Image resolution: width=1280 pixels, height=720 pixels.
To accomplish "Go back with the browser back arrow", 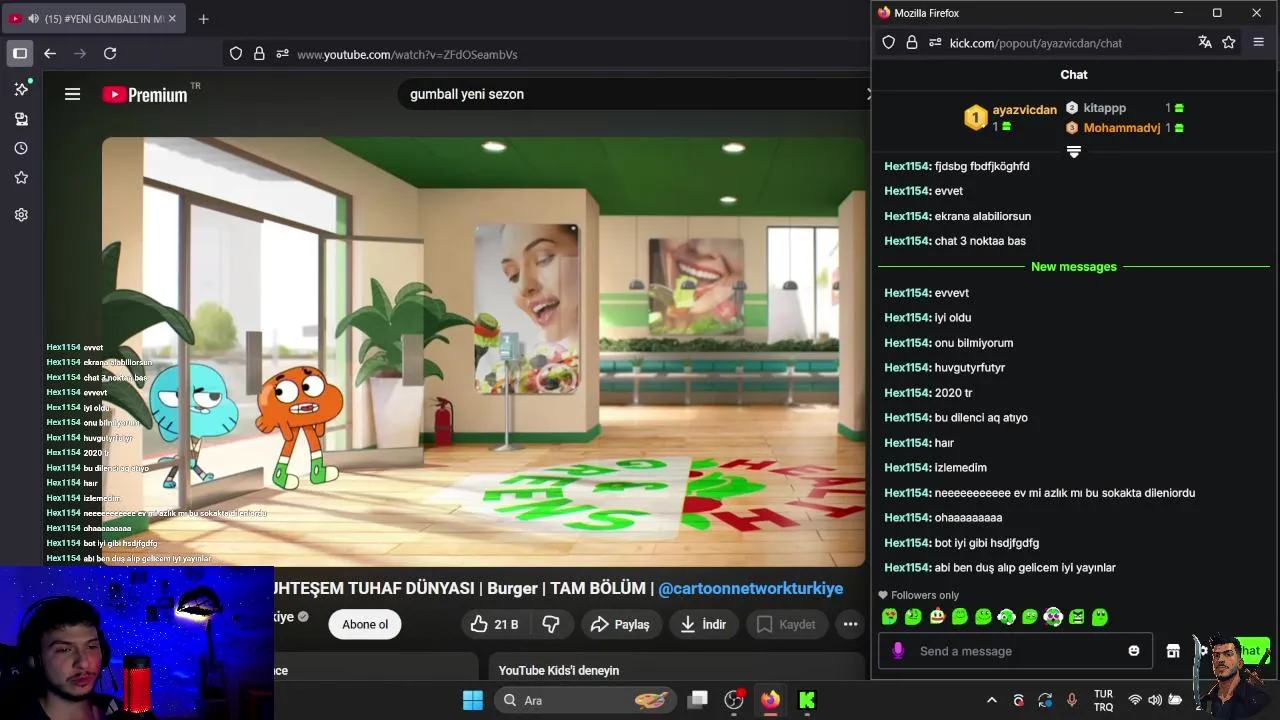I will 50,53.
